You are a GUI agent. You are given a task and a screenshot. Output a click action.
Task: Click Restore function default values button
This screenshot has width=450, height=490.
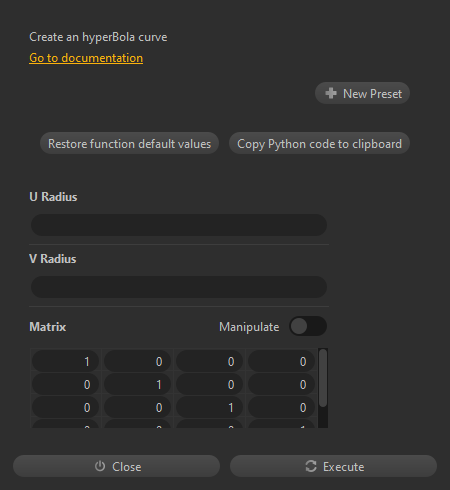pos(129,143)
